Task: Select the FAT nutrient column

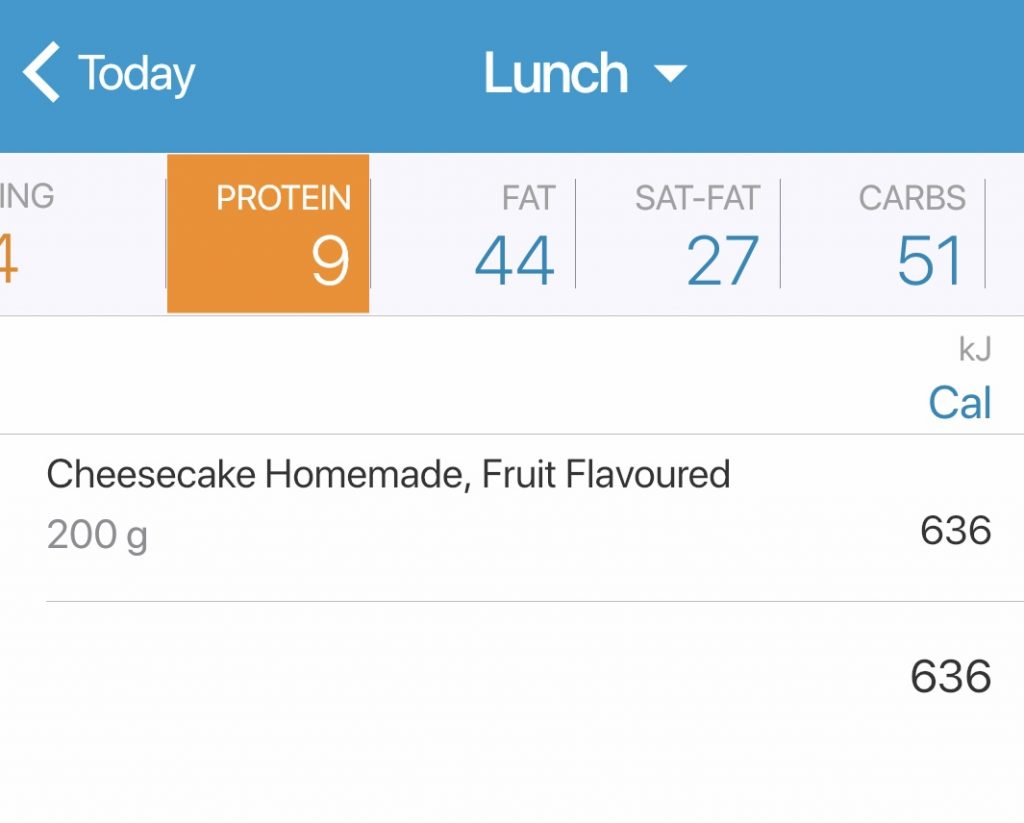Action: pyautogui.click(x=512, y=228)
